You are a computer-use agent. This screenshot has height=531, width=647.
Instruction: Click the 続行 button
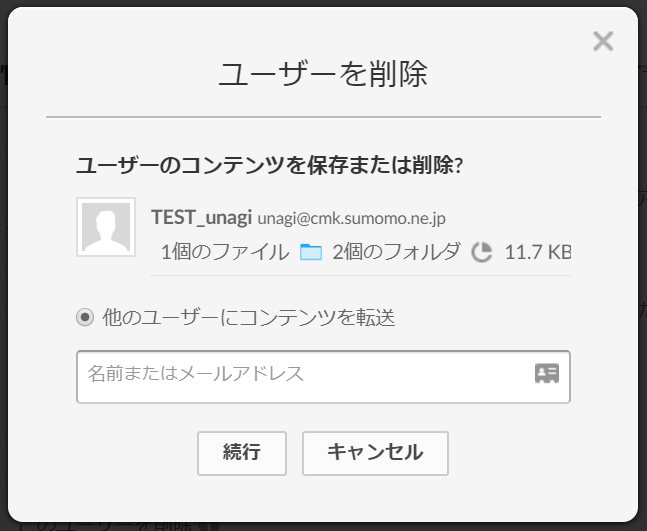click(x=242, y=453)
